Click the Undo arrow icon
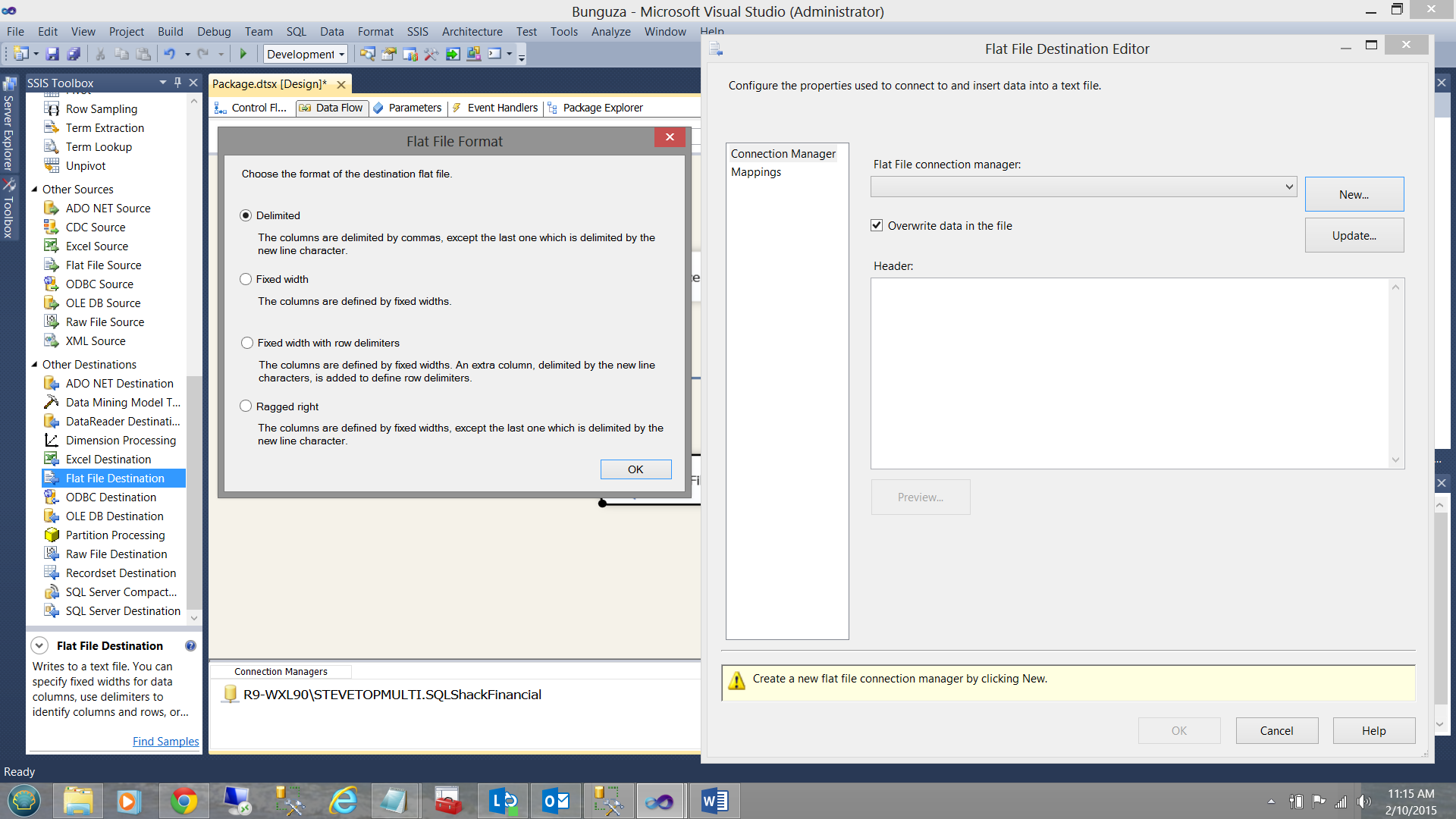 (x=170, y=54)
